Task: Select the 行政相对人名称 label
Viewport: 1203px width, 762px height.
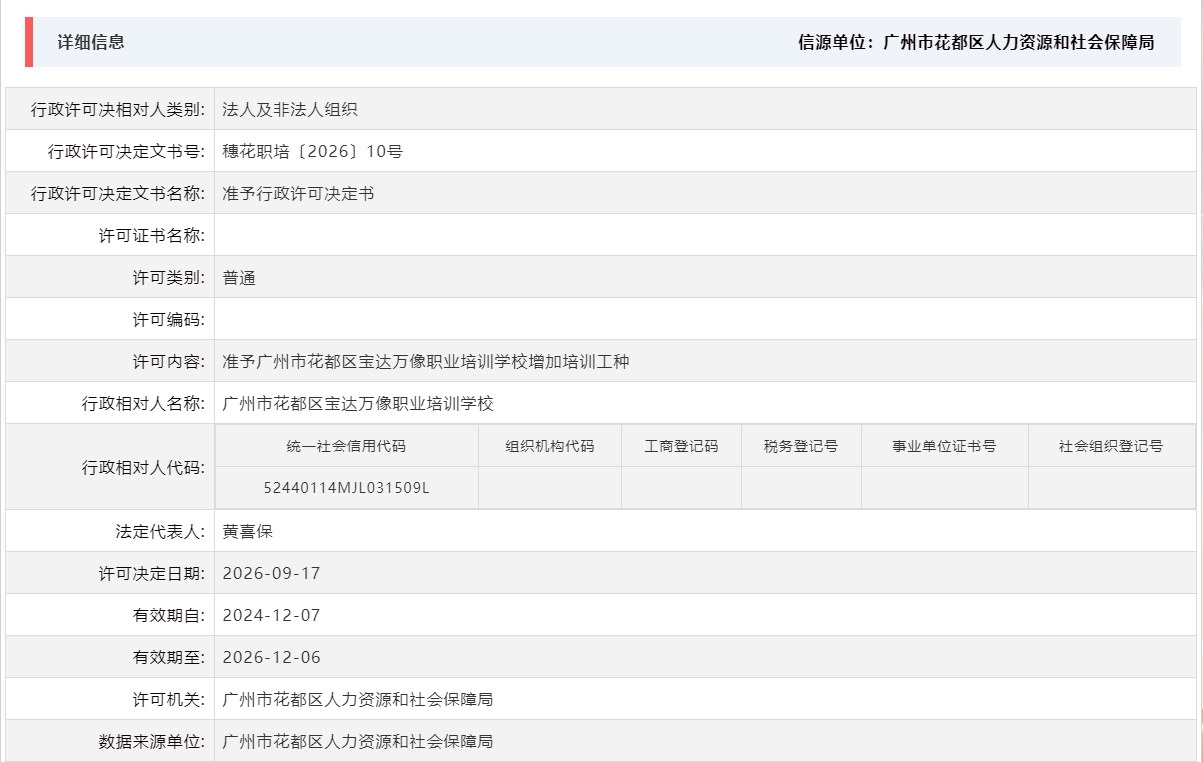Action: coord(143,404)
